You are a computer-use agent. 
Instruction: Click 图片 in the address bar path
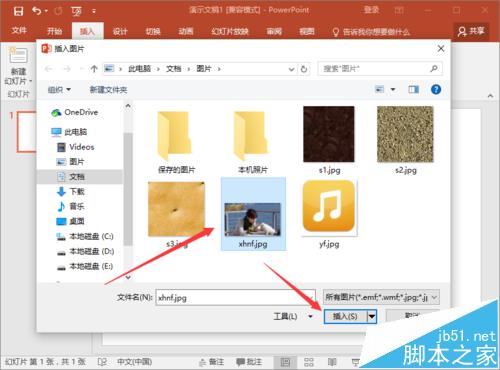pyautogui.click(x=204, y=69)
